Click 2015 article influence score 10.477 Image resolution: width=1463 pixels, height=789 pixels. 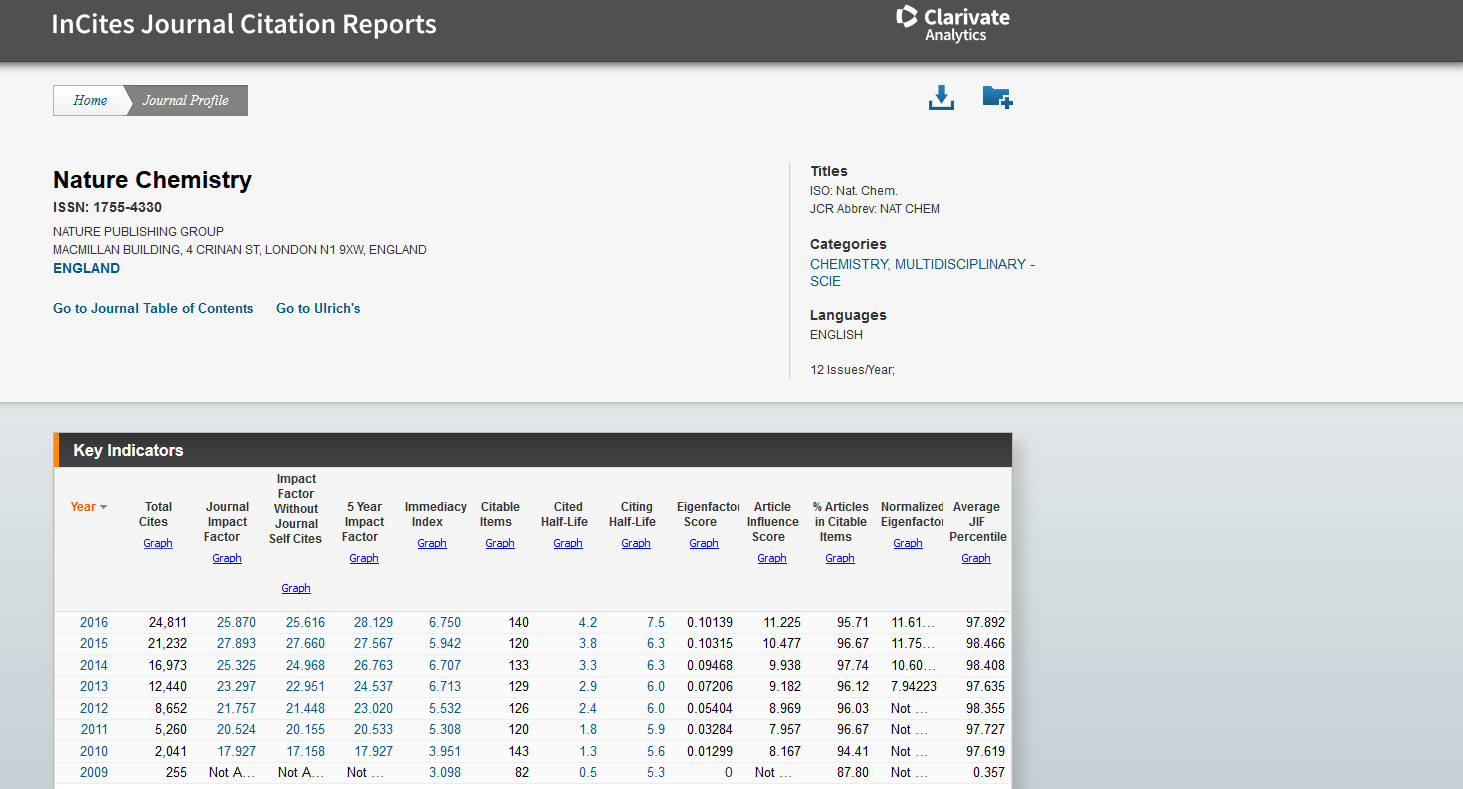[782, 643]
